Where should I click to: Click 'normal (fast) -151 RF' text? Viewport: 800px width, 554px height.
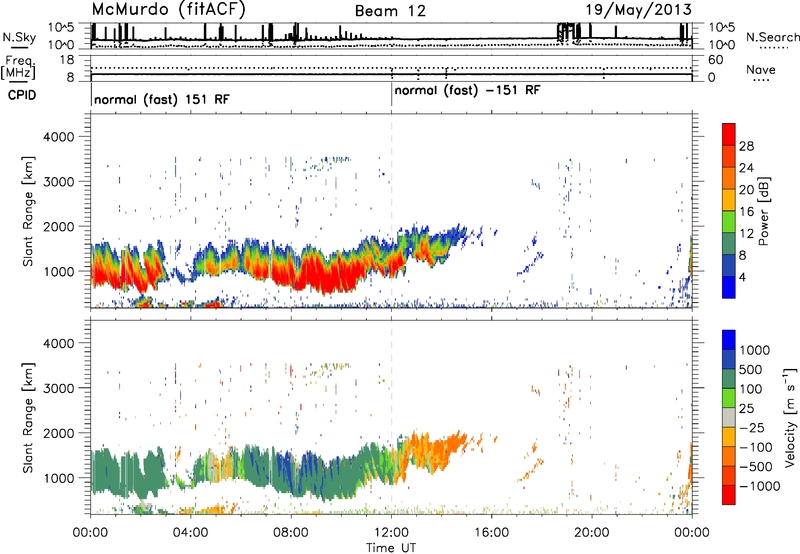(x=467, y=91)
